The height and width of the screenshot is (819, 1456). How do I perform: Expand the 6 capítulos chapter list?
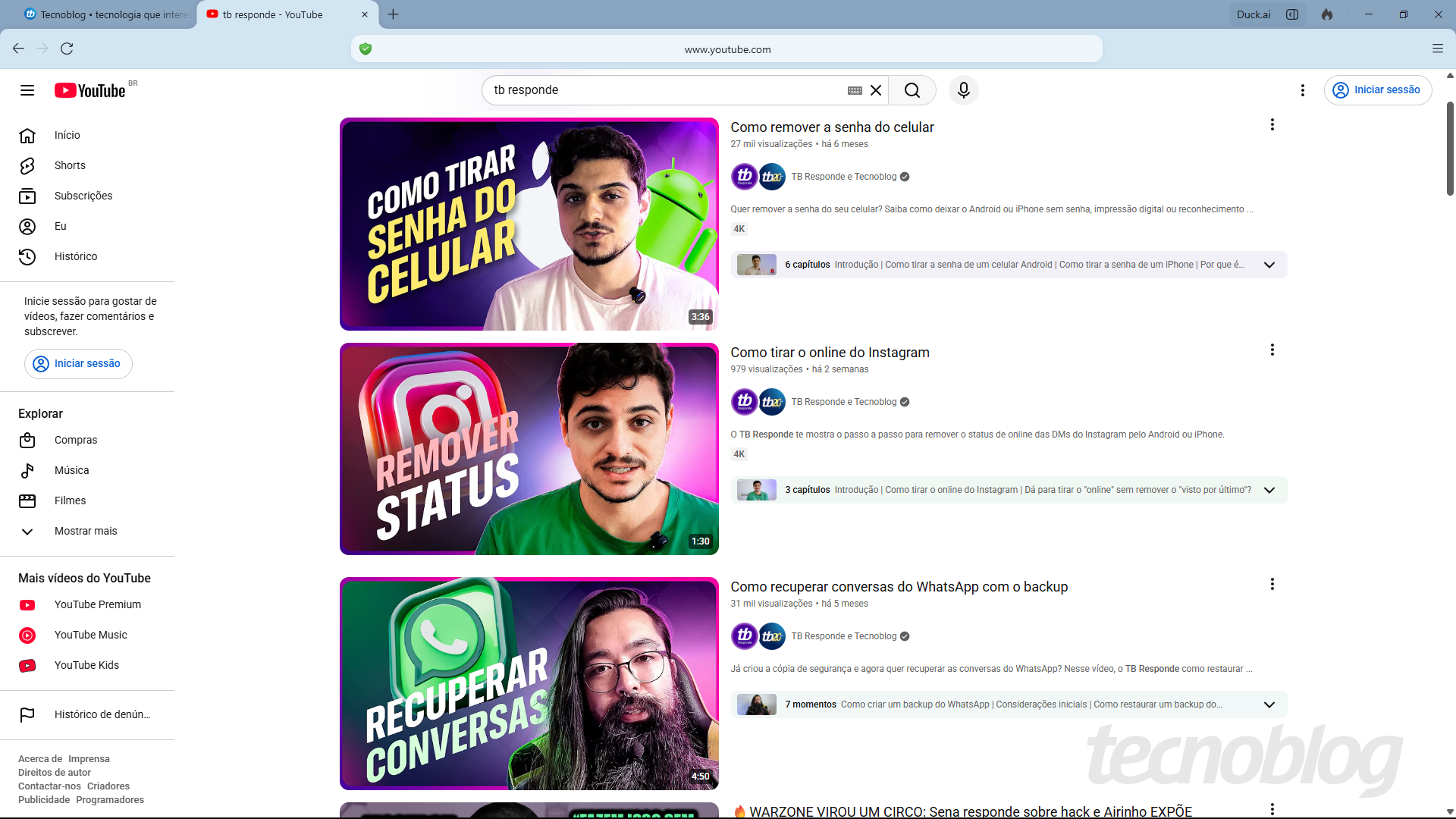(1269, 265)
